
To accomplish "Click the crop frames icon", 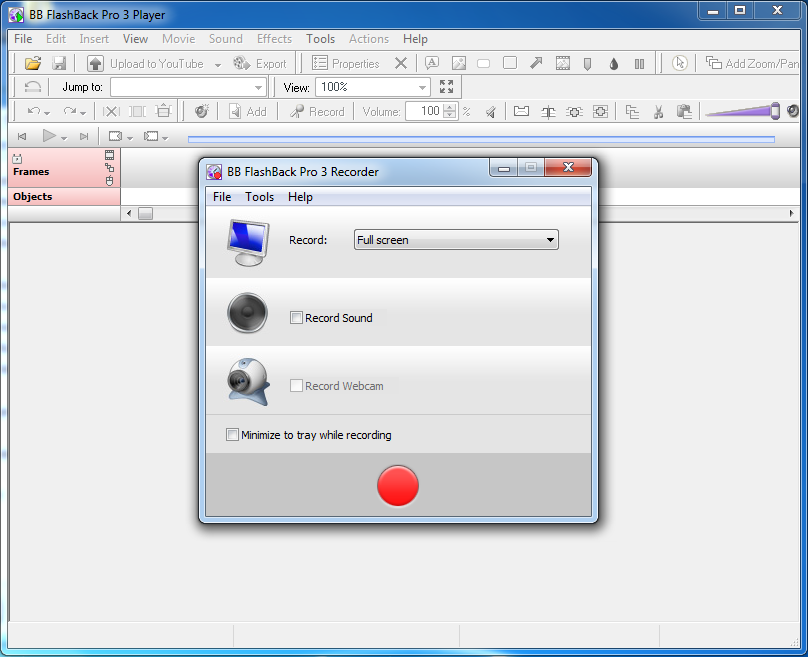I will click(163, 111).
